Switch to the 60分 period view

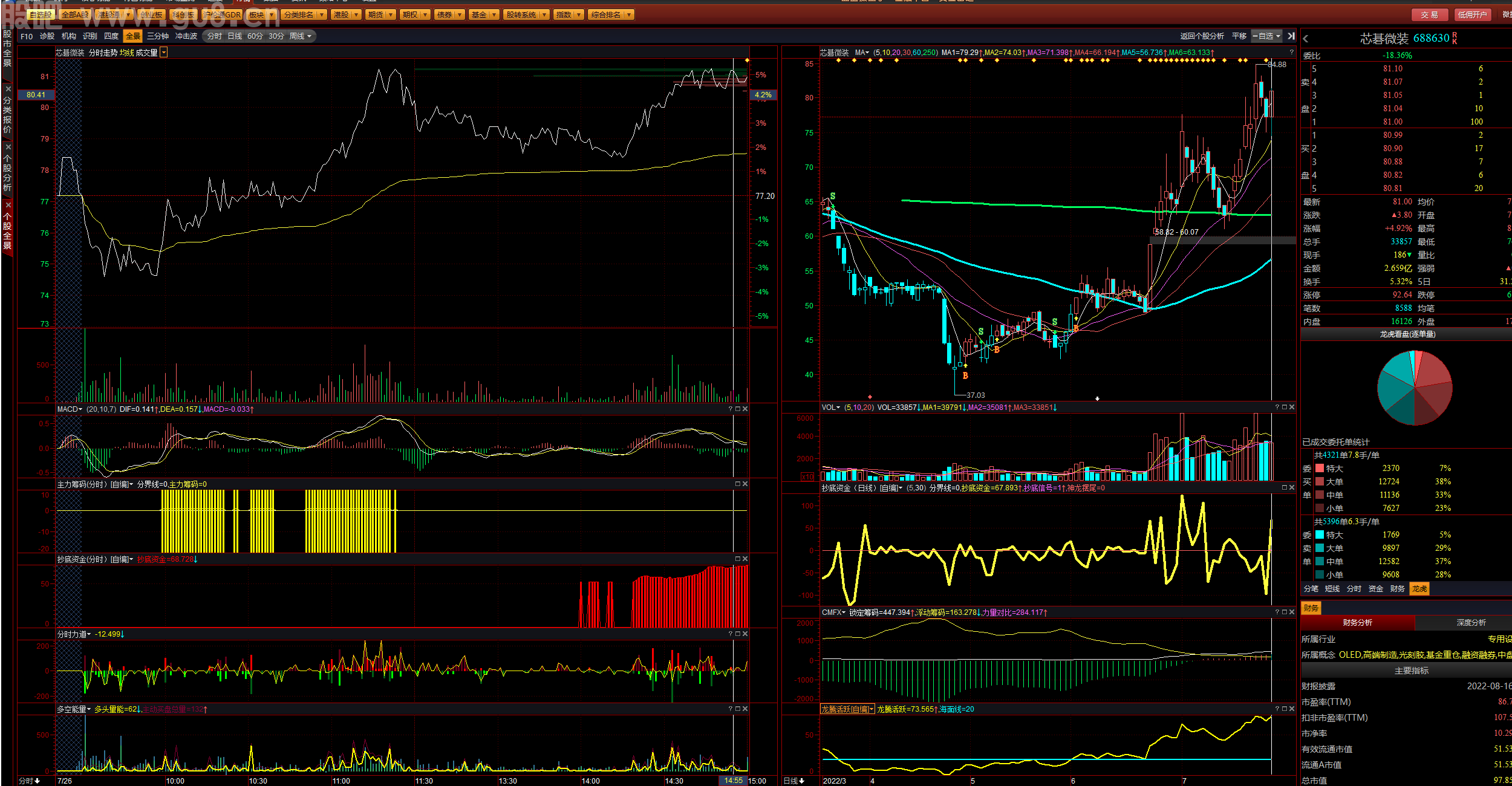[x=255, y=36]
